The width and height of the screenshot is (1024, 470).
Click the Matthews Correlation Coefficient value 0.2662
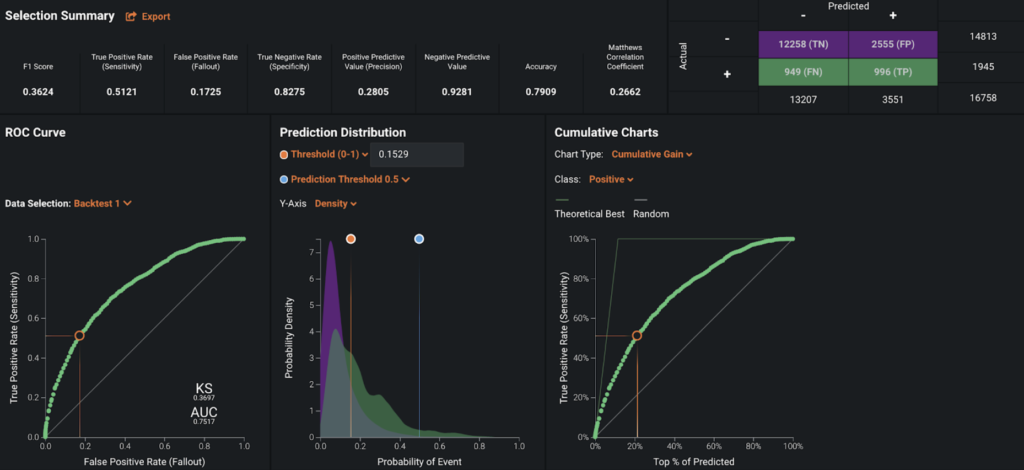626,92
